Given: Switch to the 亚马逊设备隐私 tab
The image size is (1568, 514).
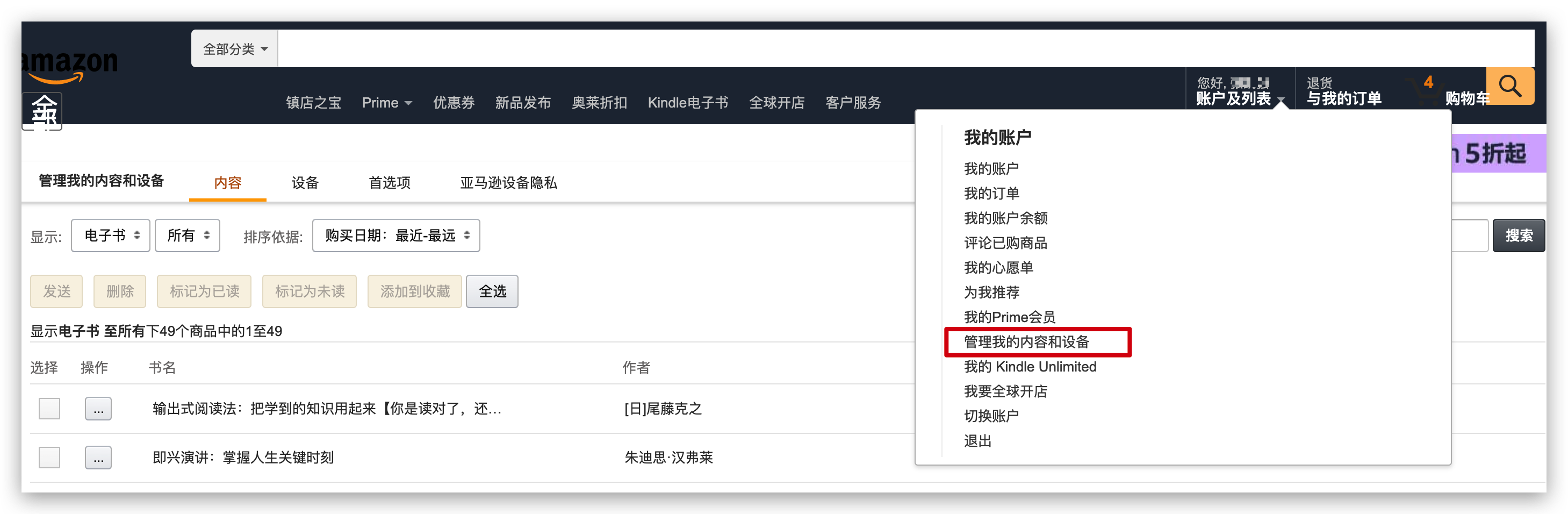Looking at the screenshot, I should (x=508, y=183).
